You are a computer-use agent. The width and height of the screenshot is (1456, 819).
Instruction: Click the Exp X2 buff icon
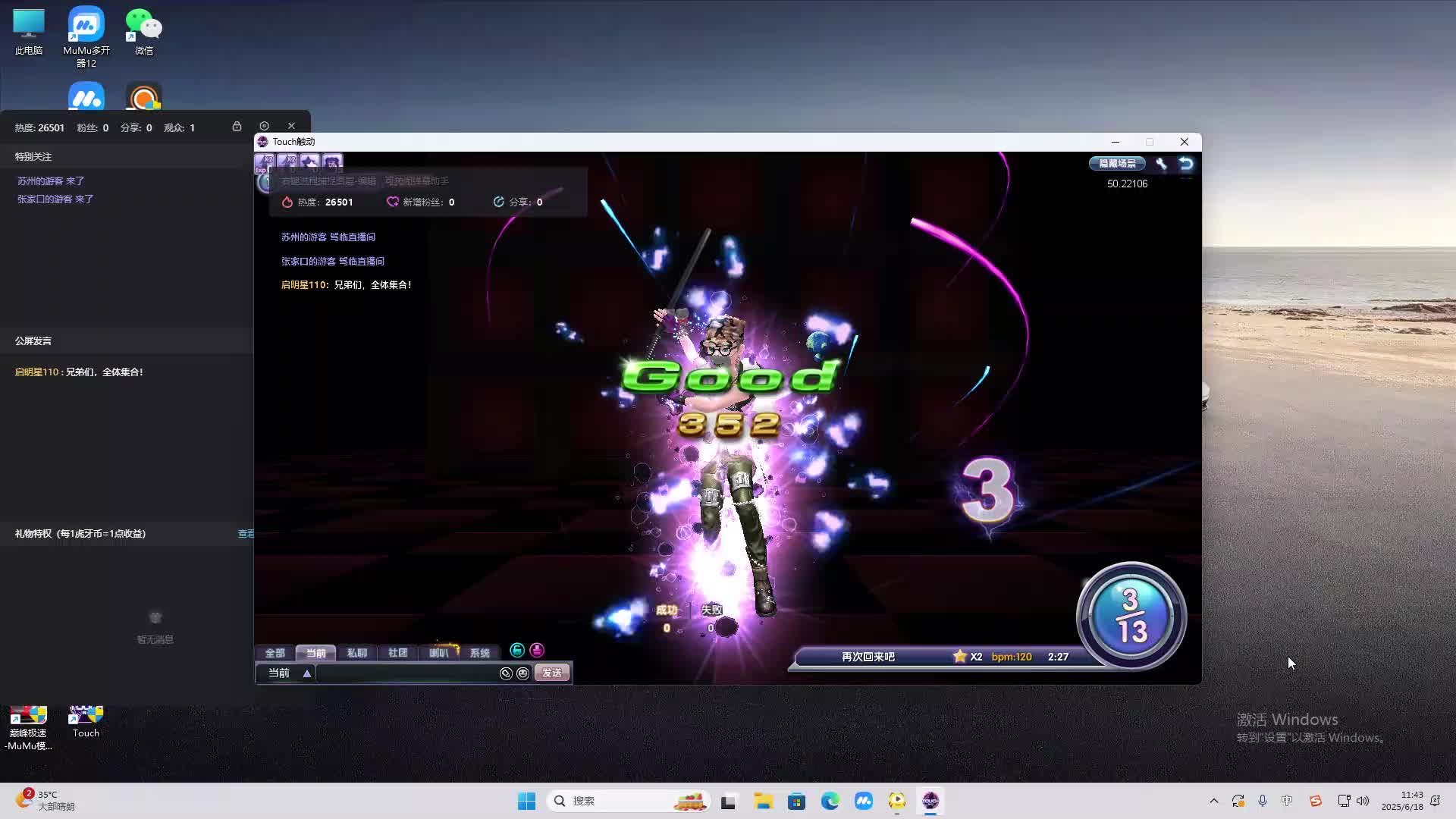tap(264, 163)
